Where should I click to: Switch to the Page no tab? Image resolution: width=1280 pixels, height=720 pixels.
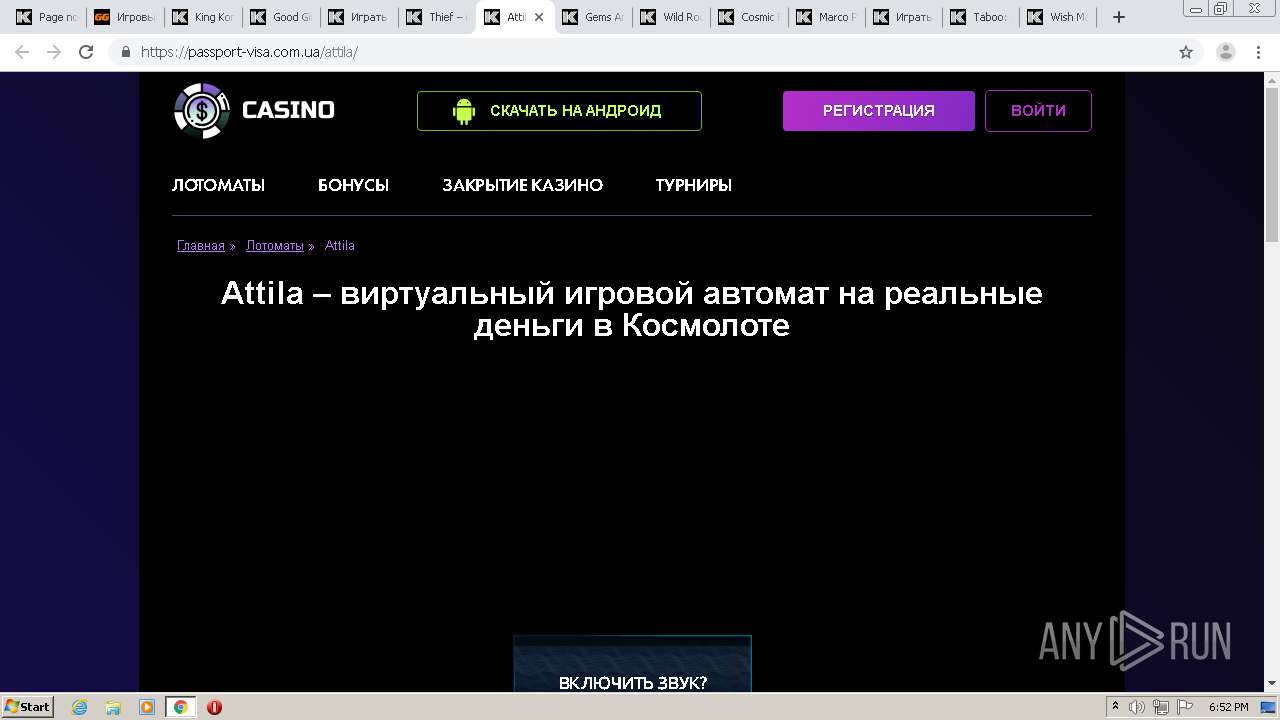click(46, 17)
